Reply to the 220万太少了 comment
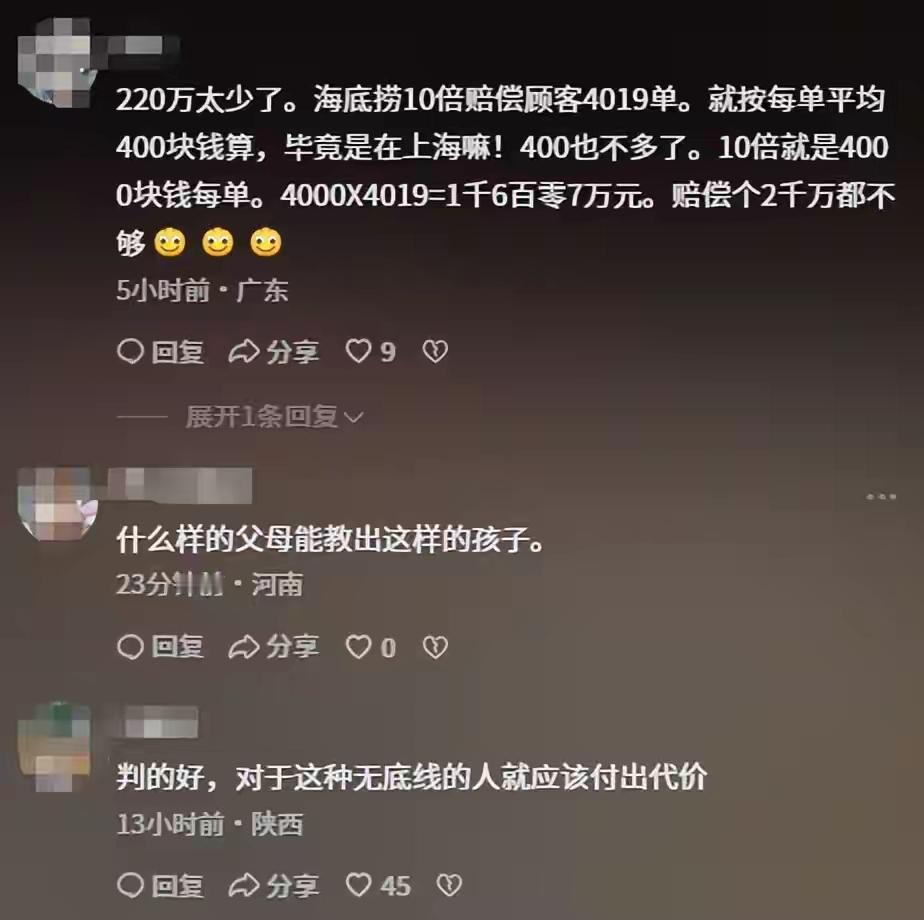The image size is (924, 920). (x=161, y=352)
